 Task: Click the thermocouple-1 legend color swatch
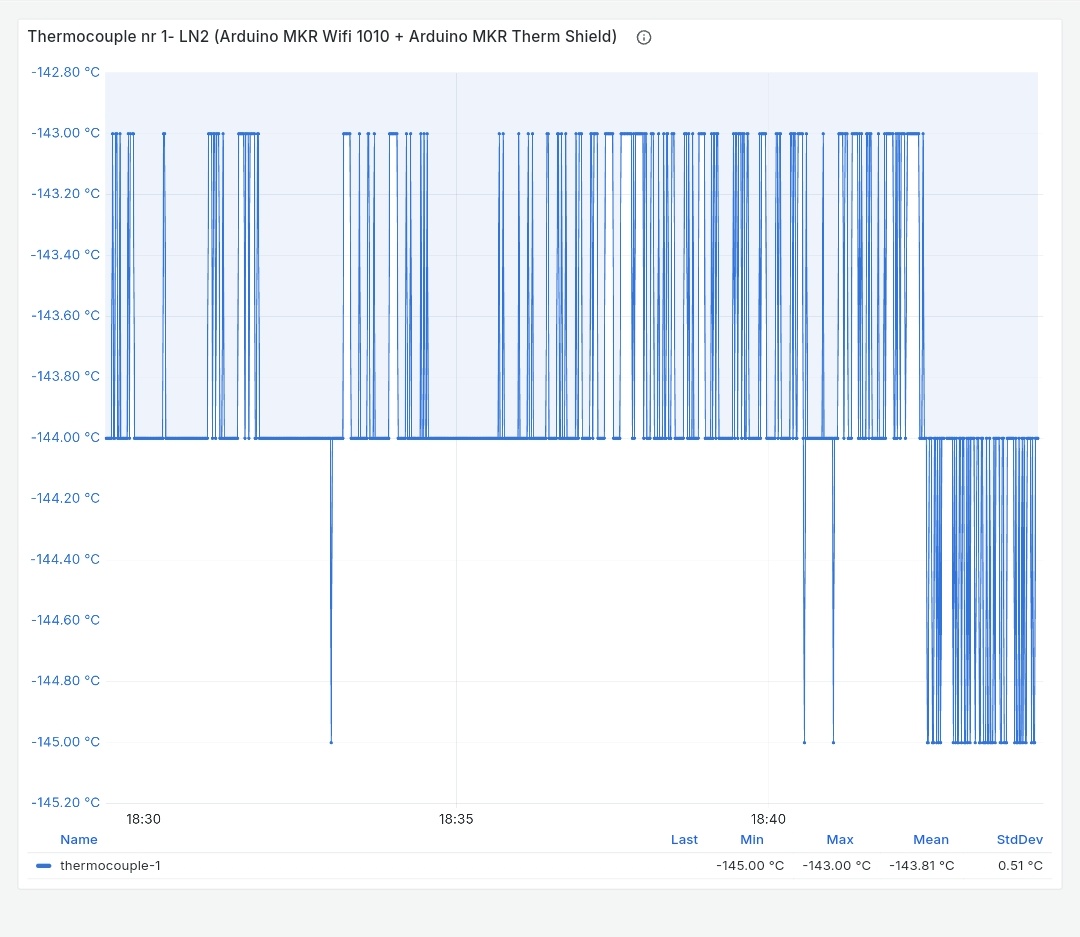(x=43, y=866)
